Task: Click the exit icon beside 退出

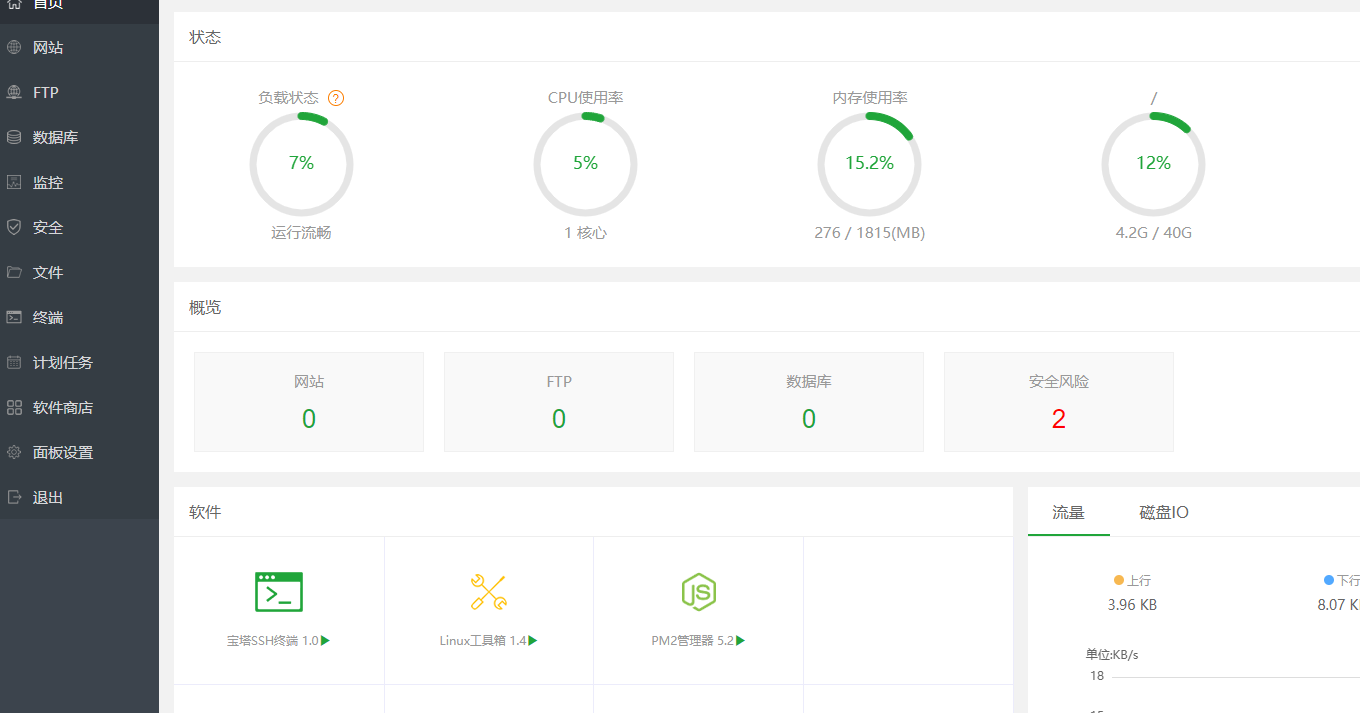Action: click(x=14, y=497)
